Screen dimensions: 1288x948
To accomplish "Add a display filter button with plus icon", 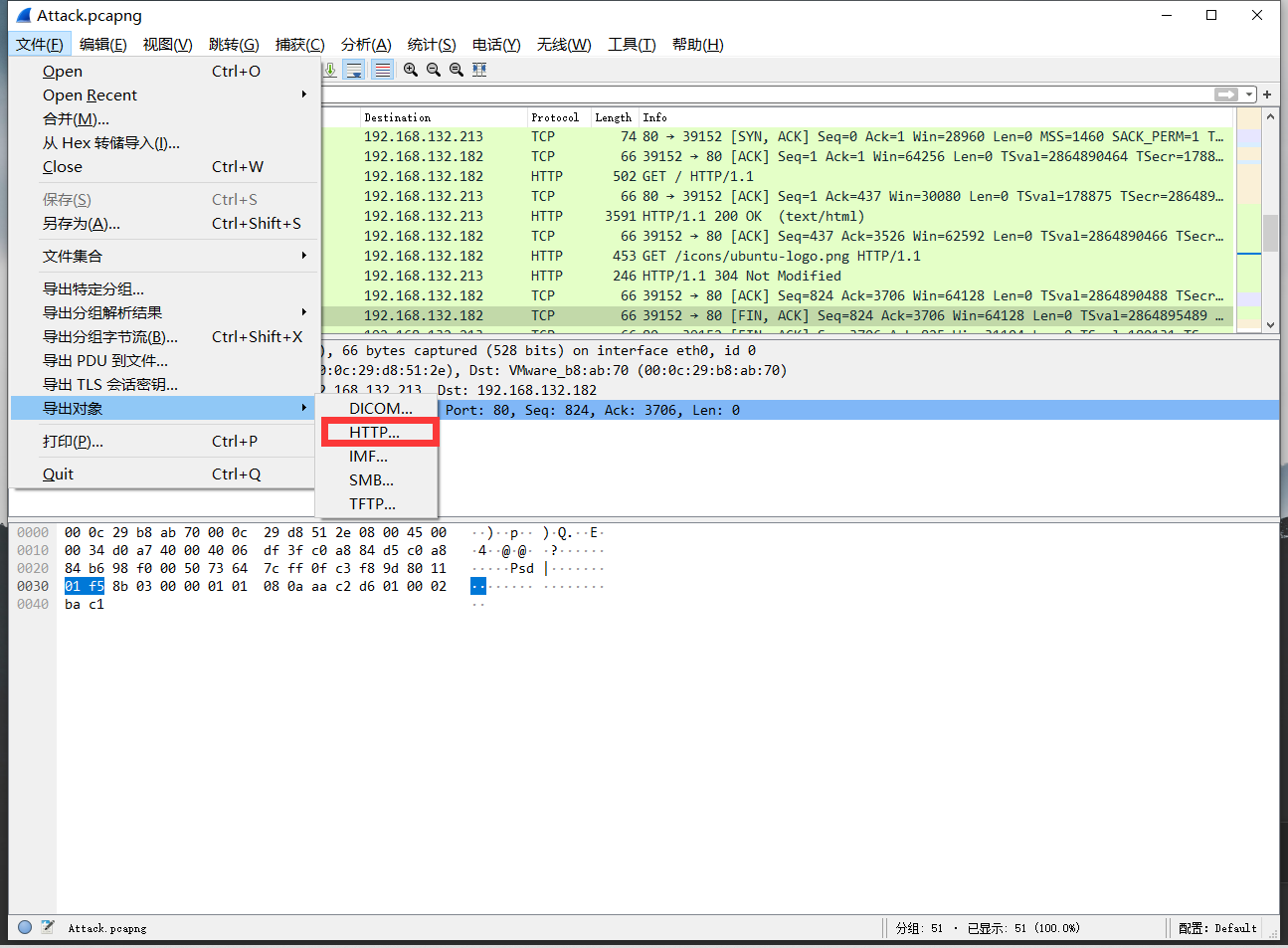I will click(x=1267, y=95).
